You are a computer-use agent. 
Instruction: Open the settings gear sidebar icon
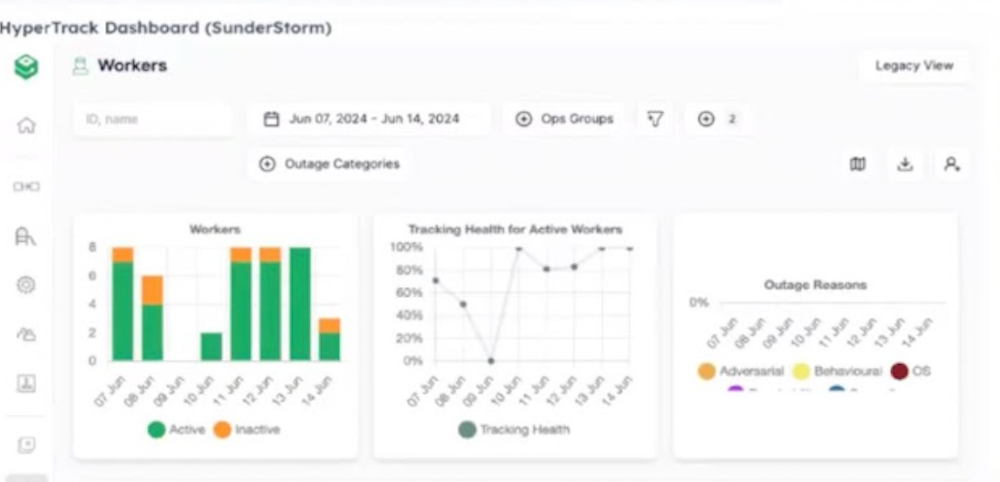(x=26, y=284)
